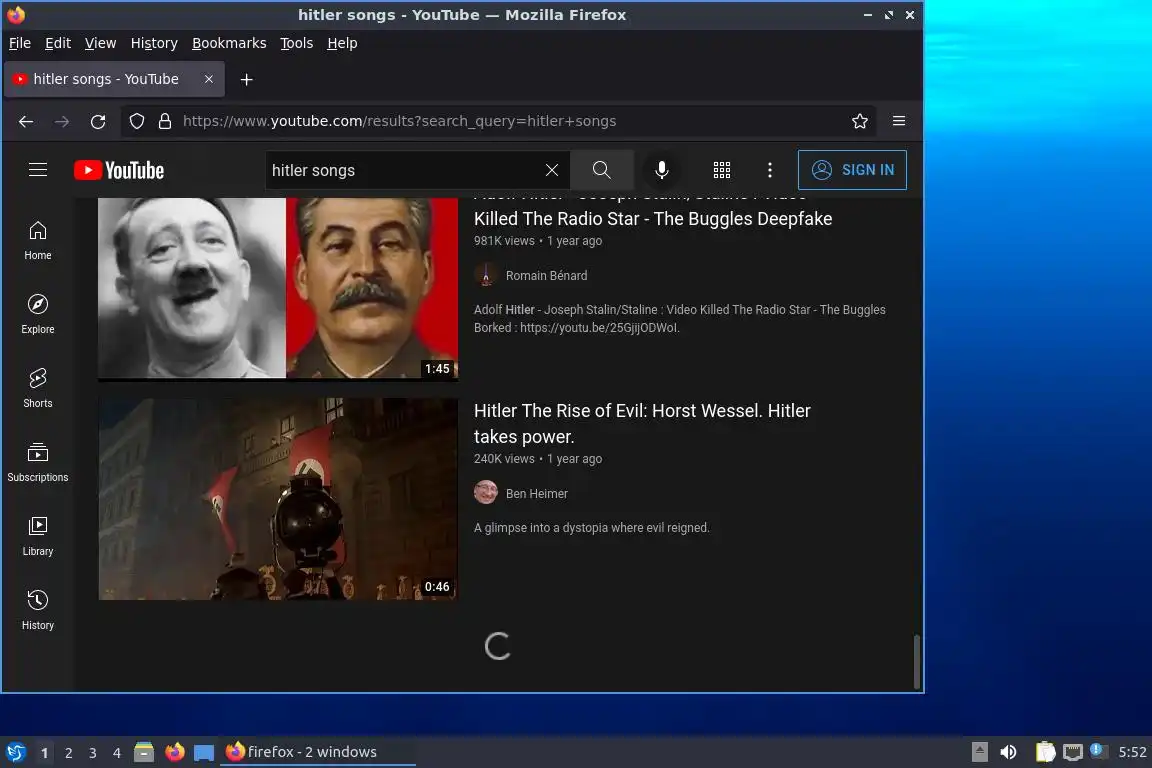Visit the Romain Bénard channel name
Image resolution: width=1152 pixels, height=768 pixels.
click(547, 276)
